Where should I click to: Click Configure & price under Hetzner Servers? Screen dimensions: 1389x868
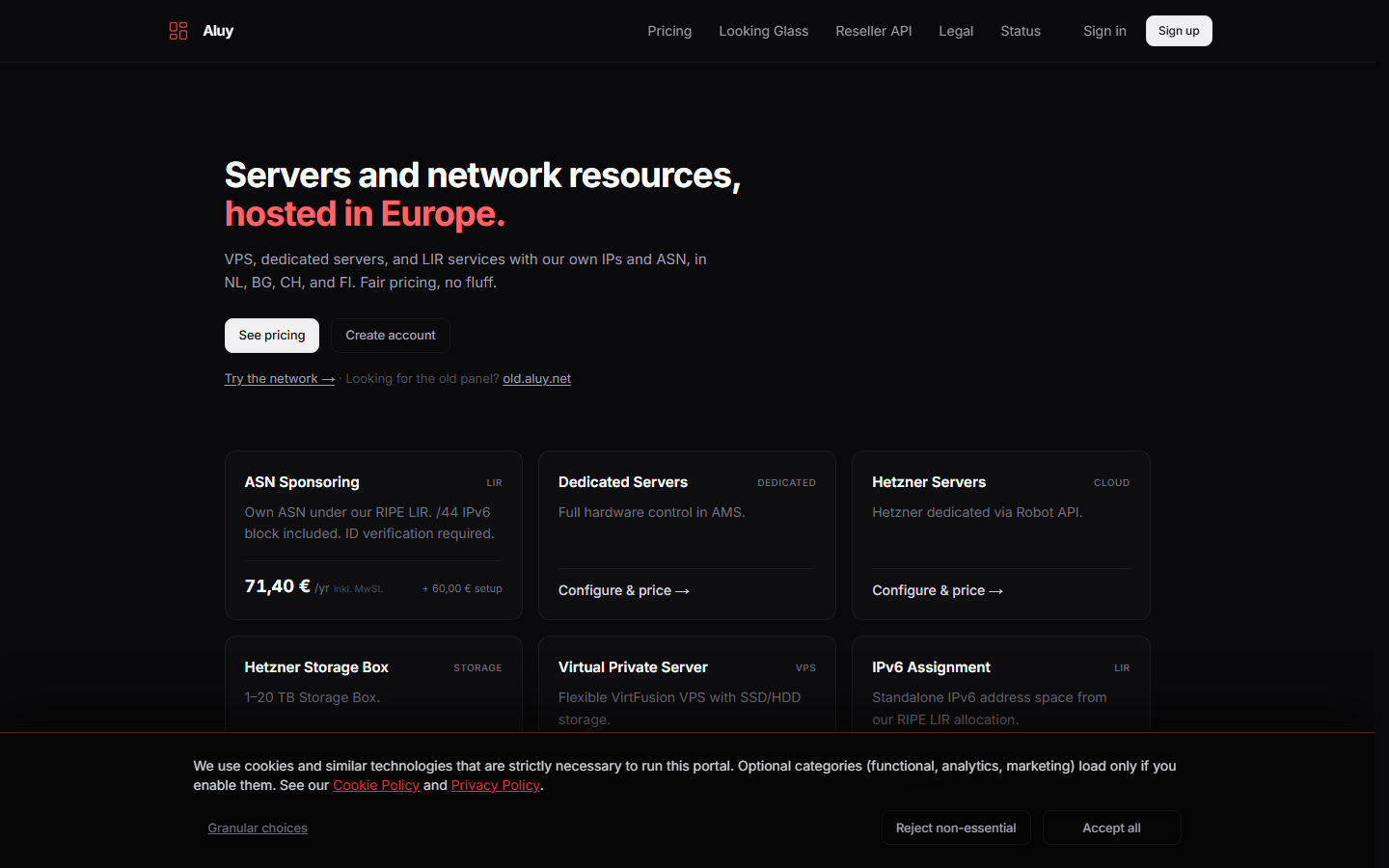(x=938, y=590)
